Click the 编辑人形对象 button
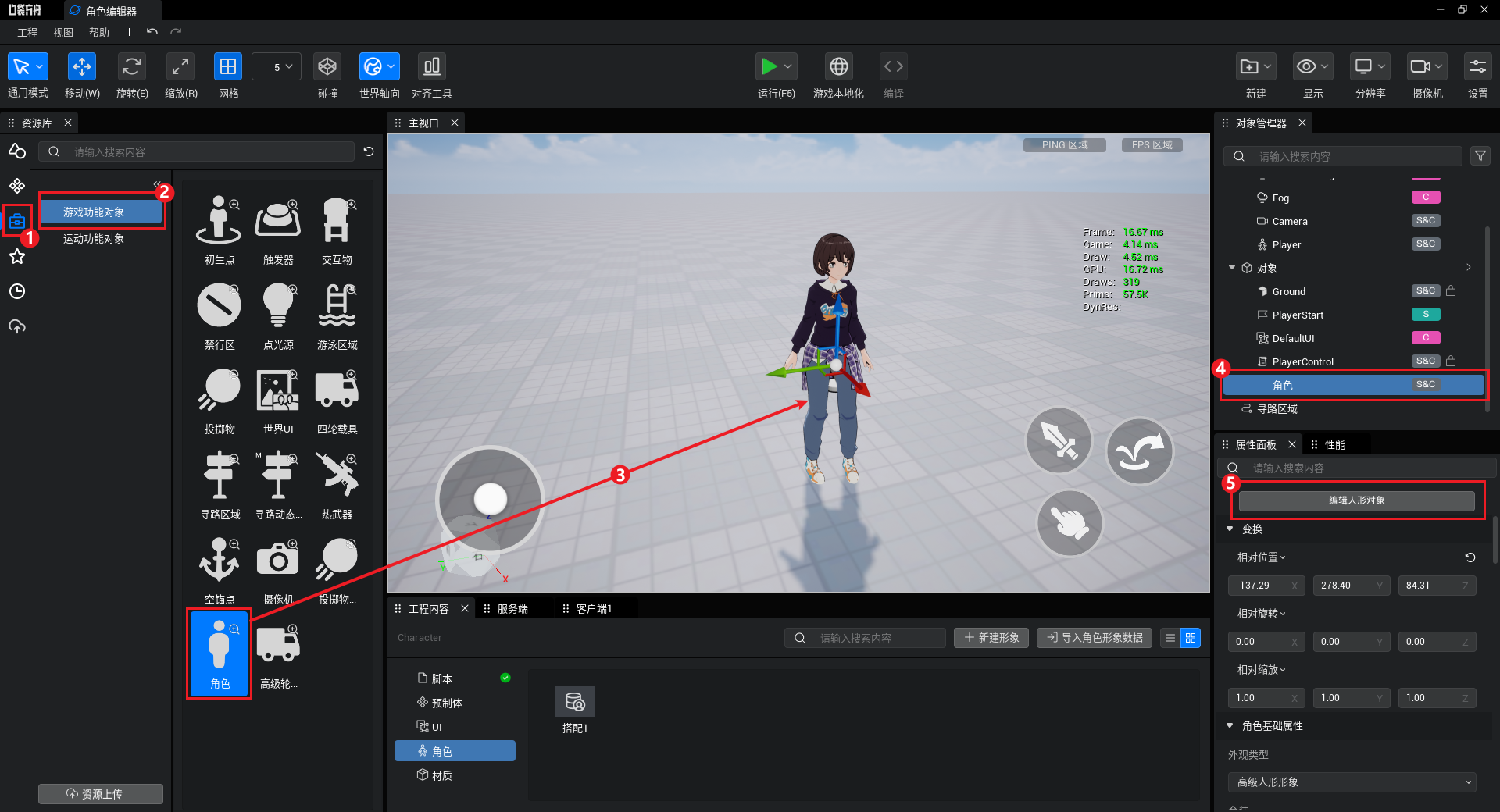Image resolution: width=1500 pixels, height=812 pixels. click(x=1357, y=500)
